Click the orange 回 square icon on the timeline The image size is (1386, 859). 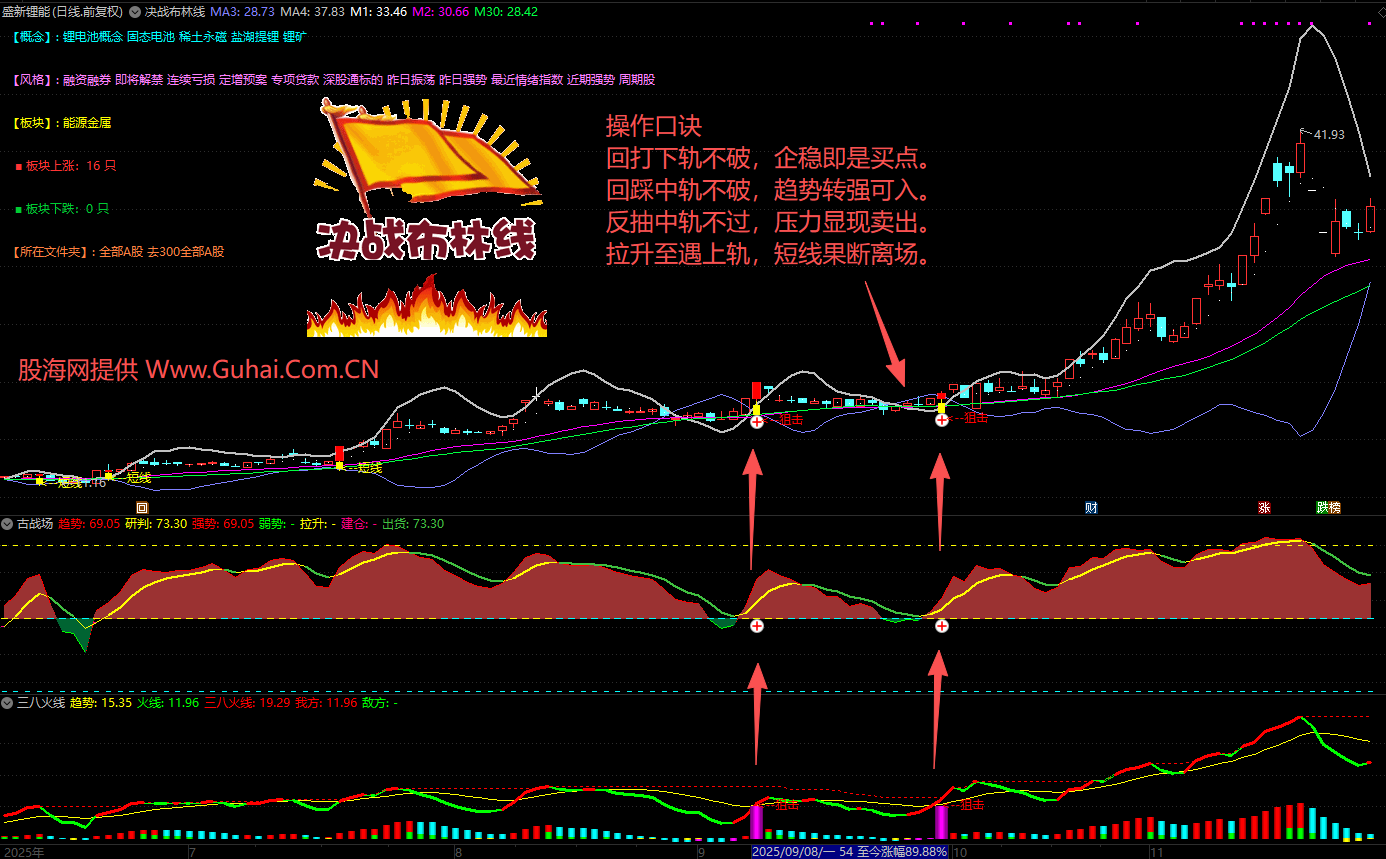(x=142, y=508)
